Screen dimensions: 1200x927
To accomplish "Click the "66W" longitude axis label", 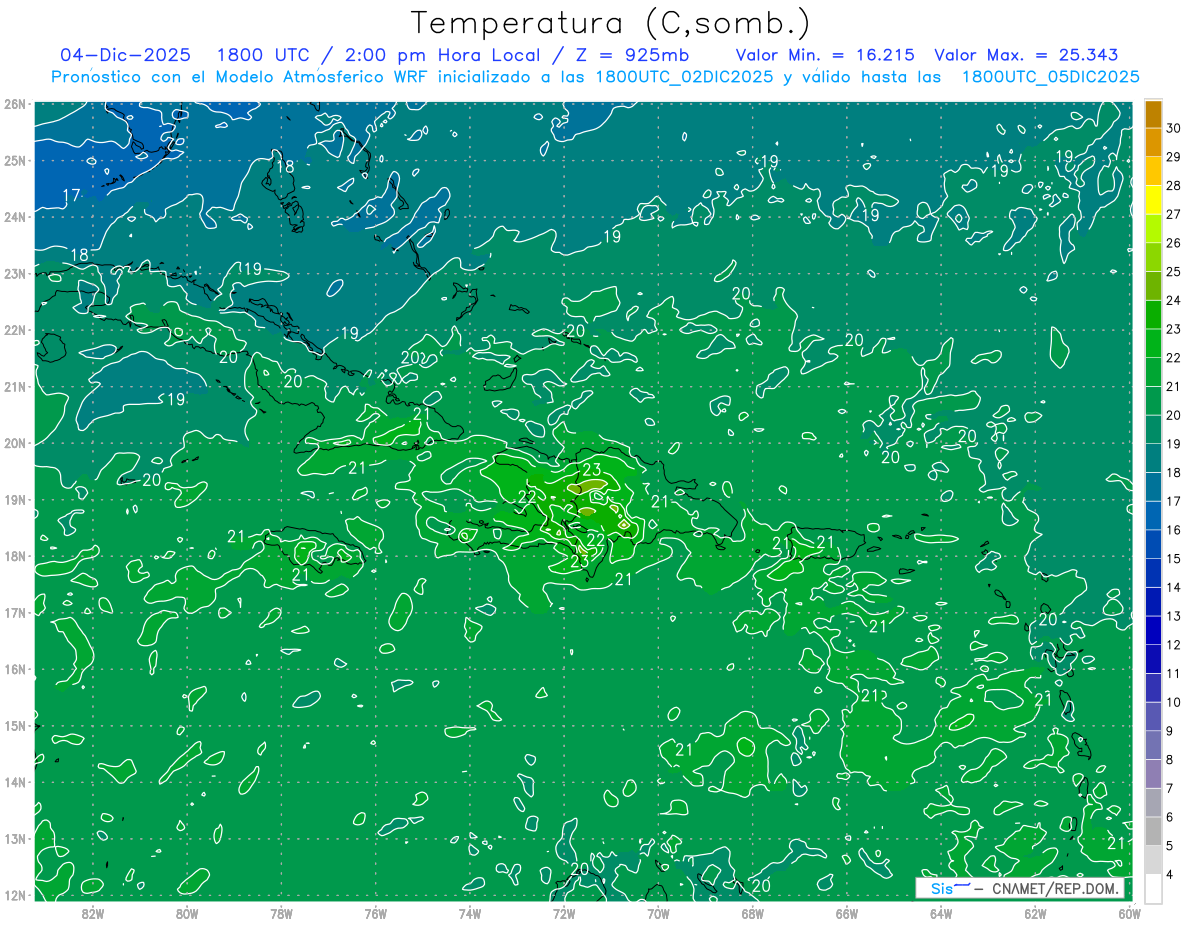I will coord(846,914).
